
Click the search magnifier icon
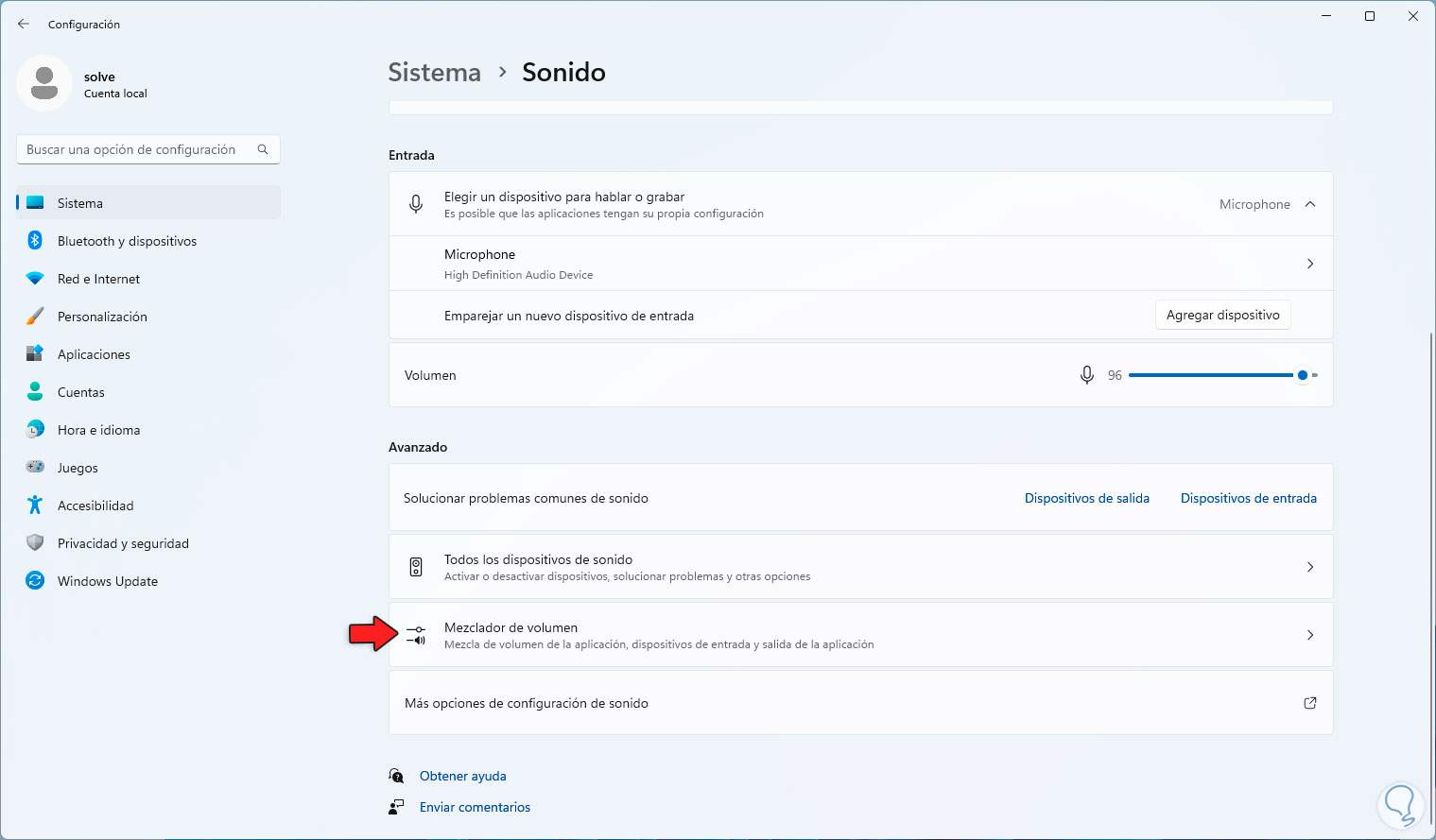click(x=263, y=149)
